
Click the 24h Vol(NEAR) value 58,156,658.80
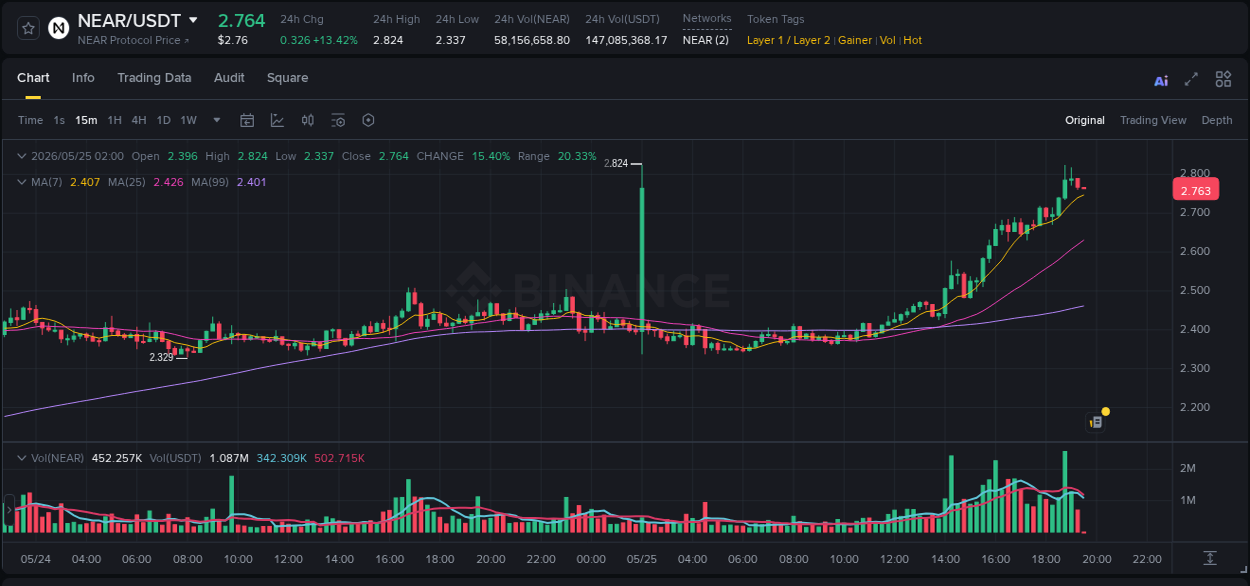(532, 40)
